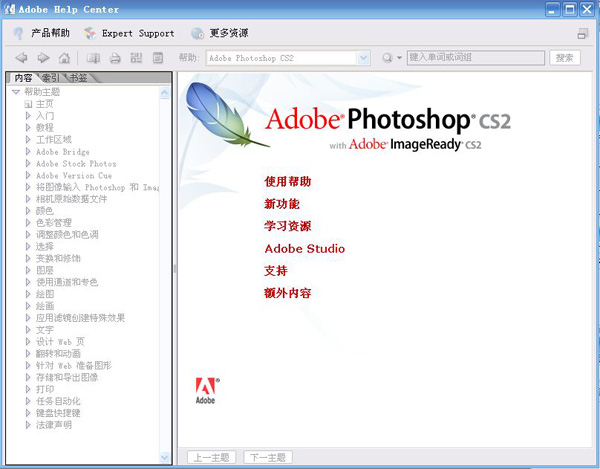Image resolution: width=600 pixels, height=469 pixels.
Task: Expand the Adobe Stock Photos topic
Action: pyautogui.click(x=28, y=163)
